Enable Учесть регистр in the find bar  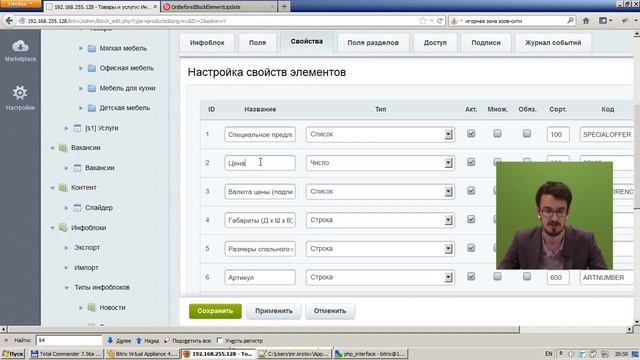pyautogui.click(x=220, y=340)
